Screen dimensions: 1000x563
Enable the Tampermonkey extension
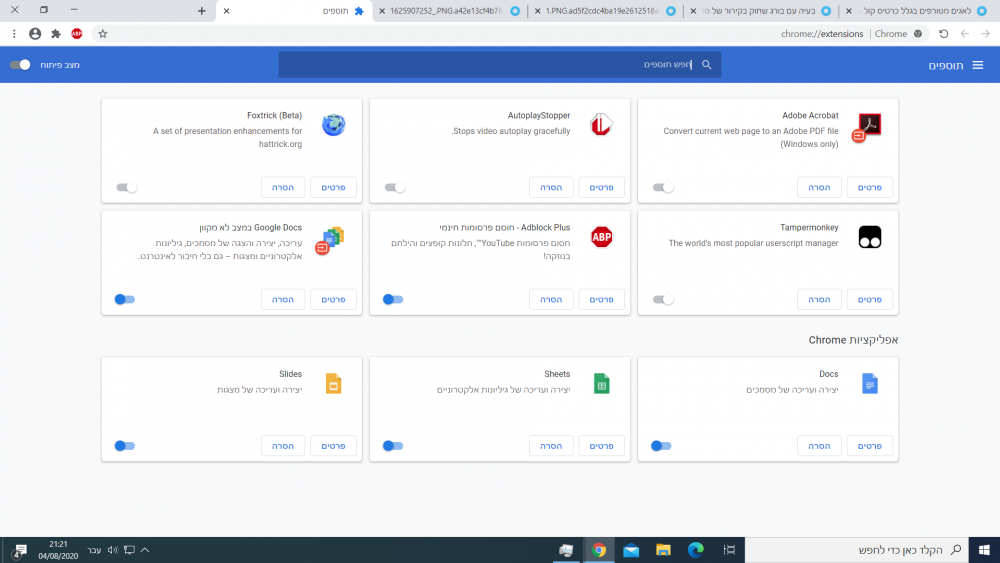click(663, 300)
